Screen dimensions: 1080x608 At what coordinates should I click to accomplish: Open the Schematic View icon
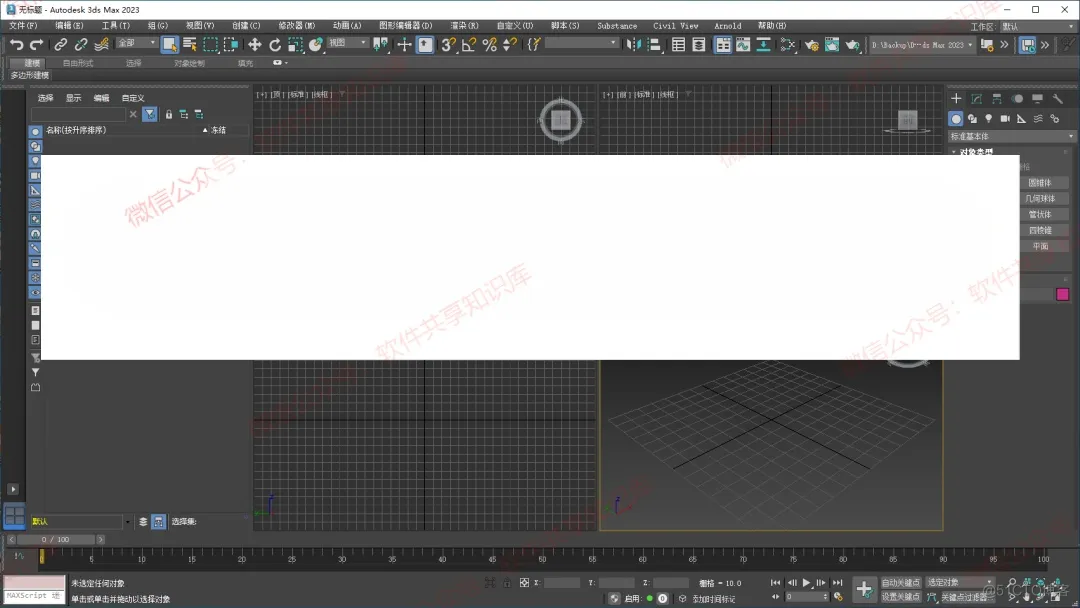(x=763, y=45)
